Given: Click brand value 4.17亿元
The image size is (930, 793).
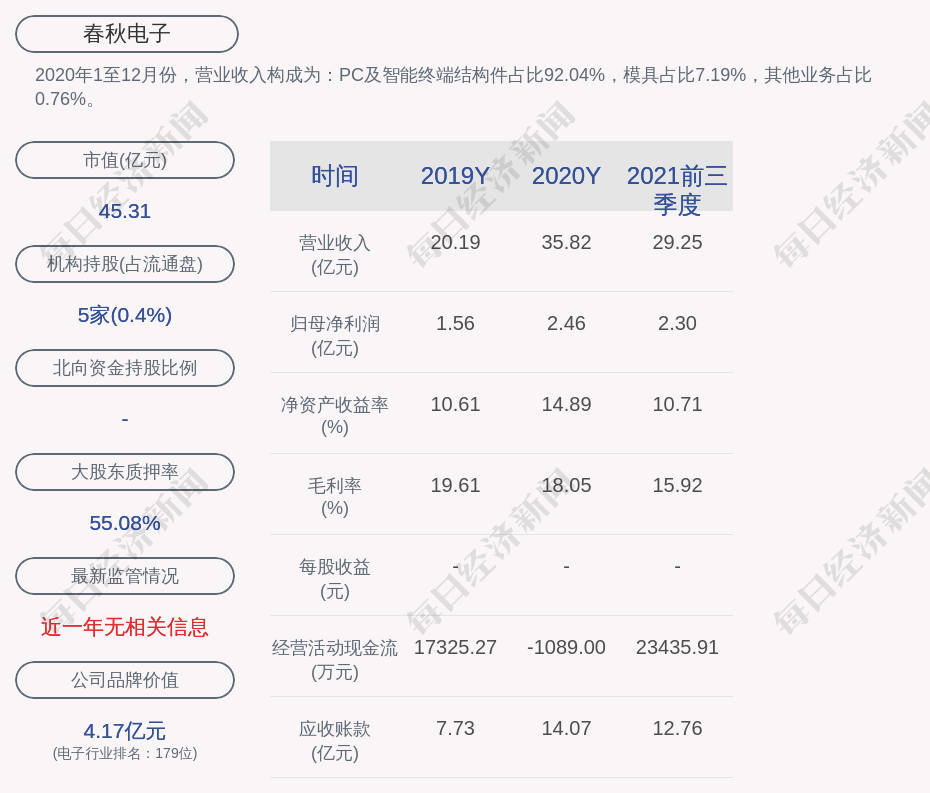Looking at the screenshot, I should 125,731.
